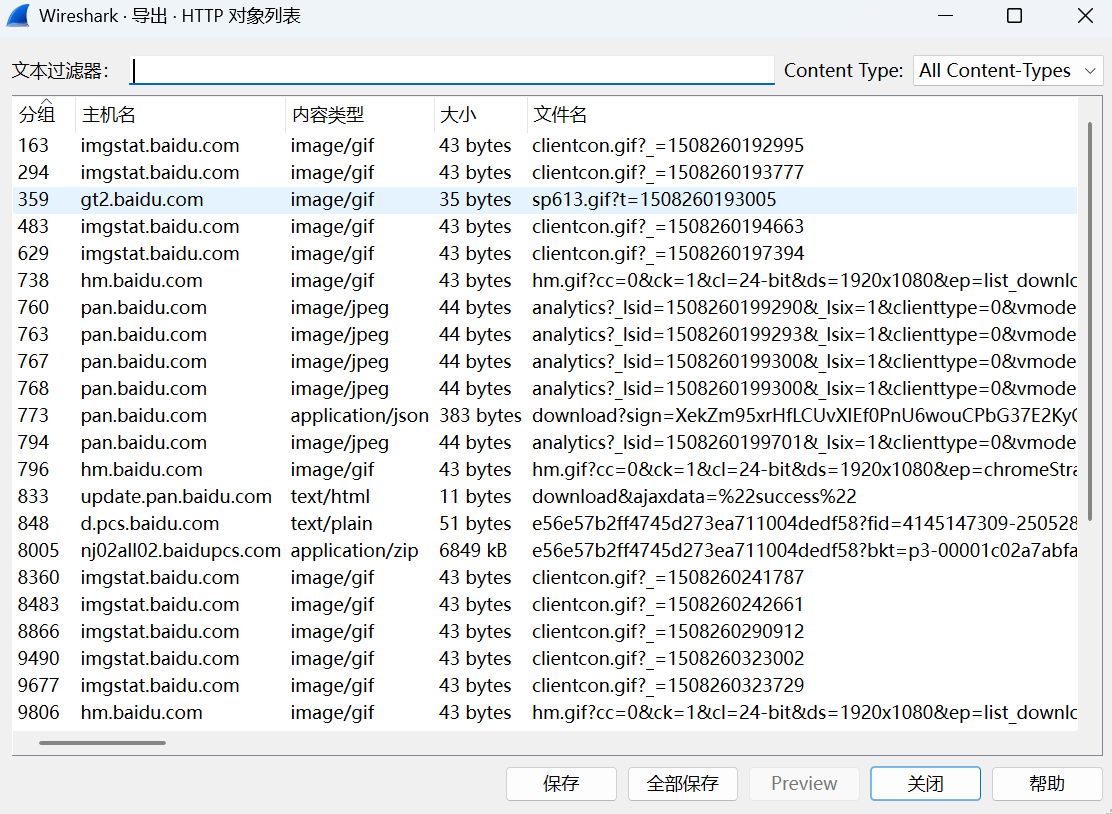The image size is (1112, 814).
Task: Click the application/zip content type cell
Action: [x=355, y=551]
